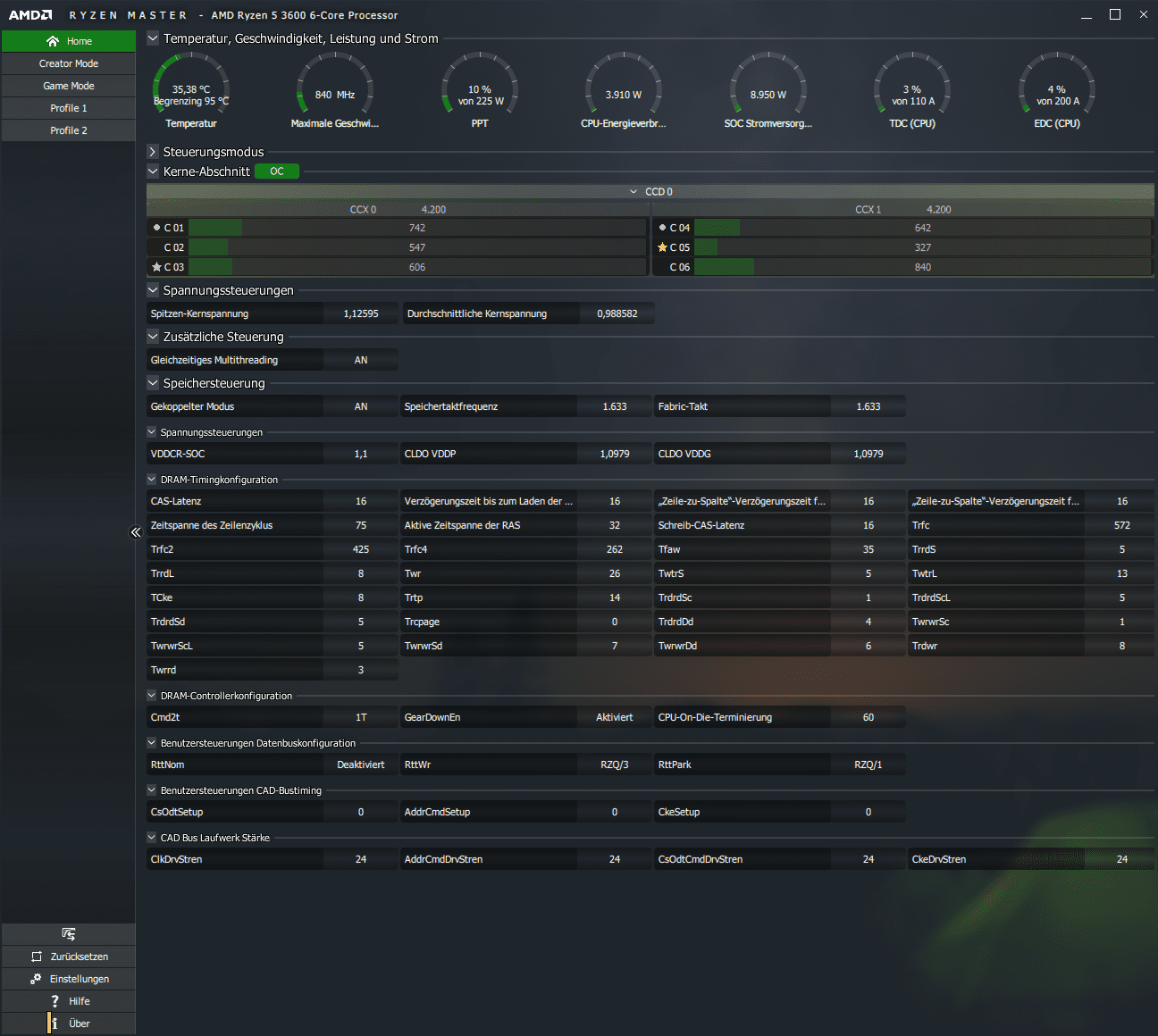Click the Zurücksetzen reset icon
Screen dimensions: 1158x1036
click(37, 957)
